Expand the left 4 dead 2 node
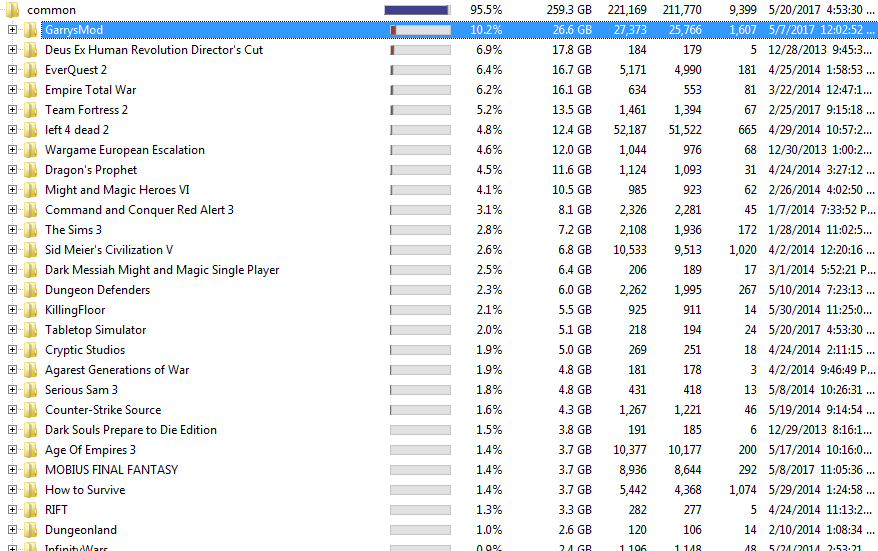The image size is (878, 551). point(12,130)
